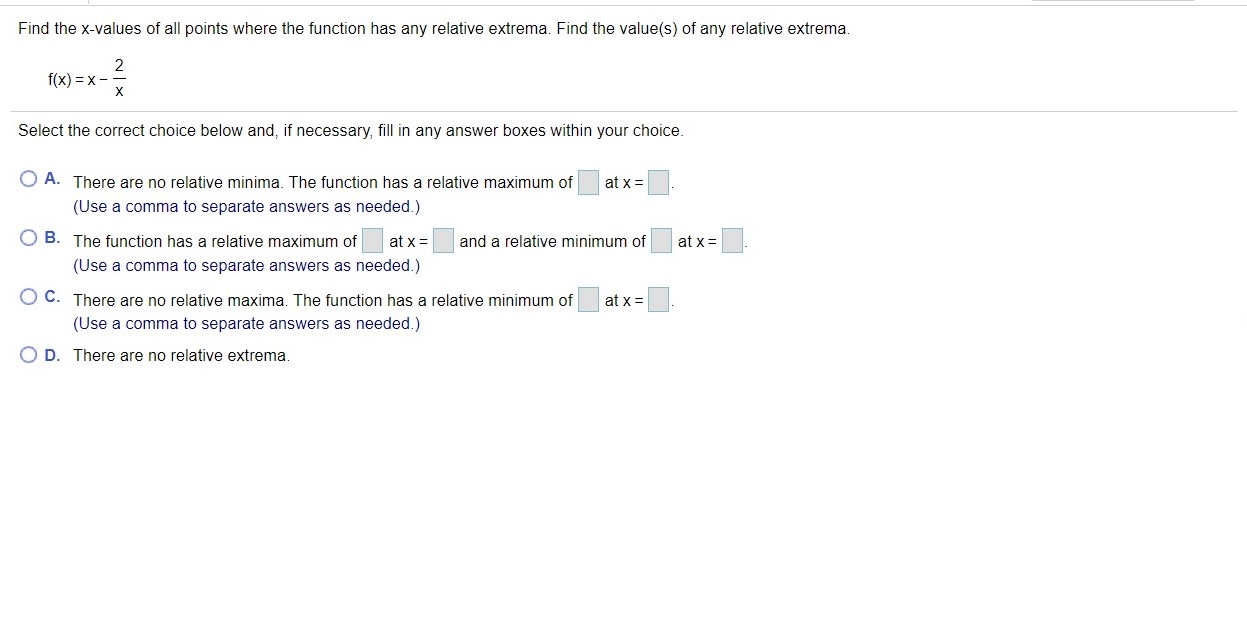The image size is (1247, 628).
Task: Click the x-value box in choice C
Action: click(x=657, y=300)
